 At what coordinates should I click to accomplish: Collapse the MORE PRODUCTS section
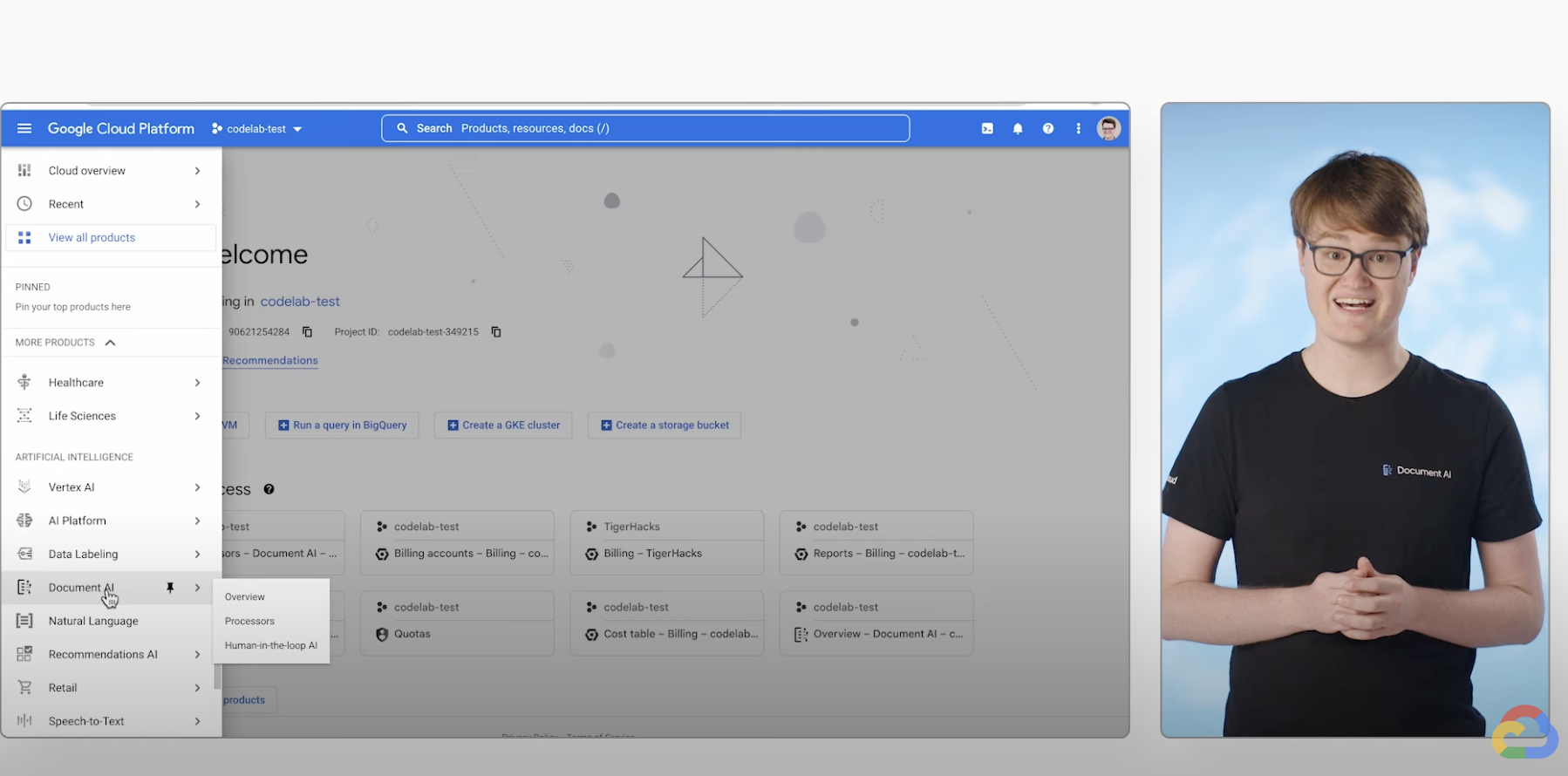tap(65, 342)
